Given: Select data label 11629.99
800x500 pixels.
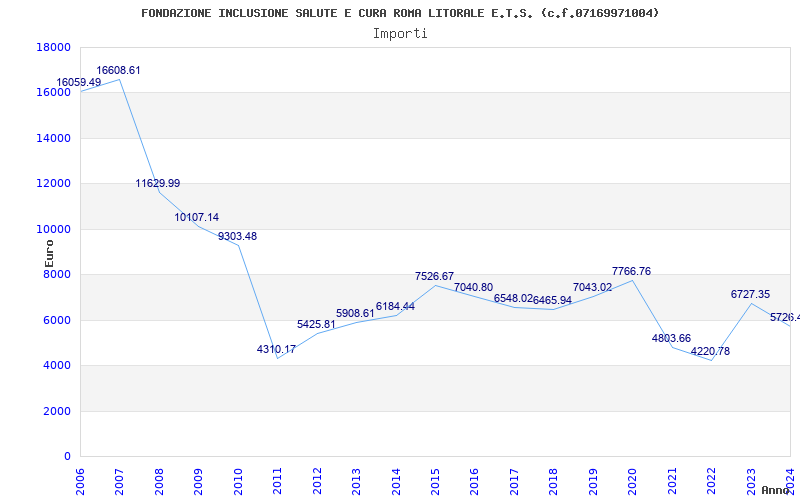Looking at the screenshot, I should [x=158, y=183].
